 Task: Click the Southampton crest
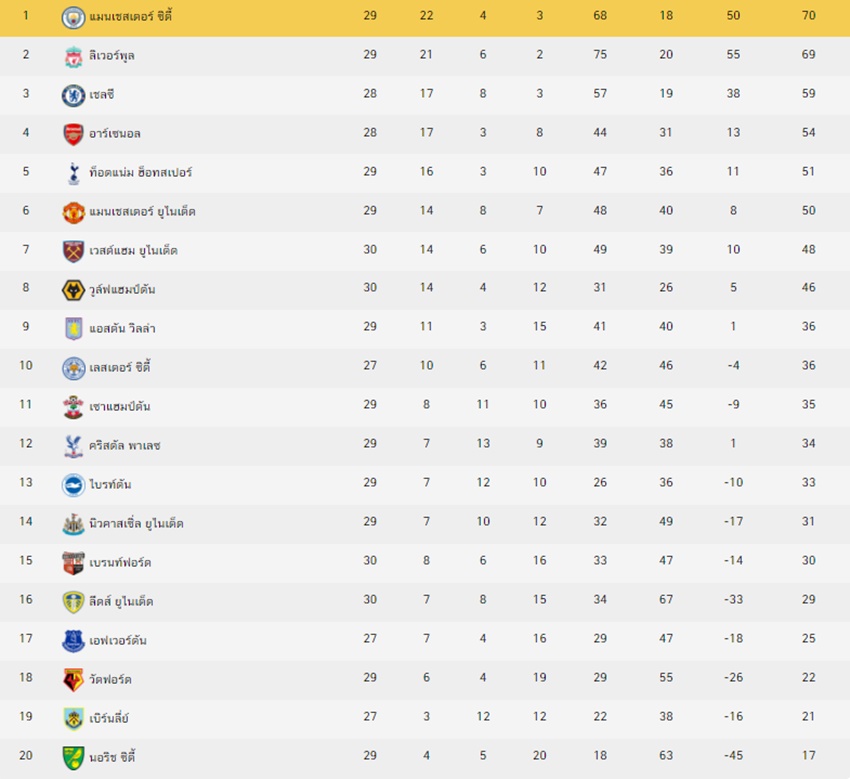(x=73, y=407)
